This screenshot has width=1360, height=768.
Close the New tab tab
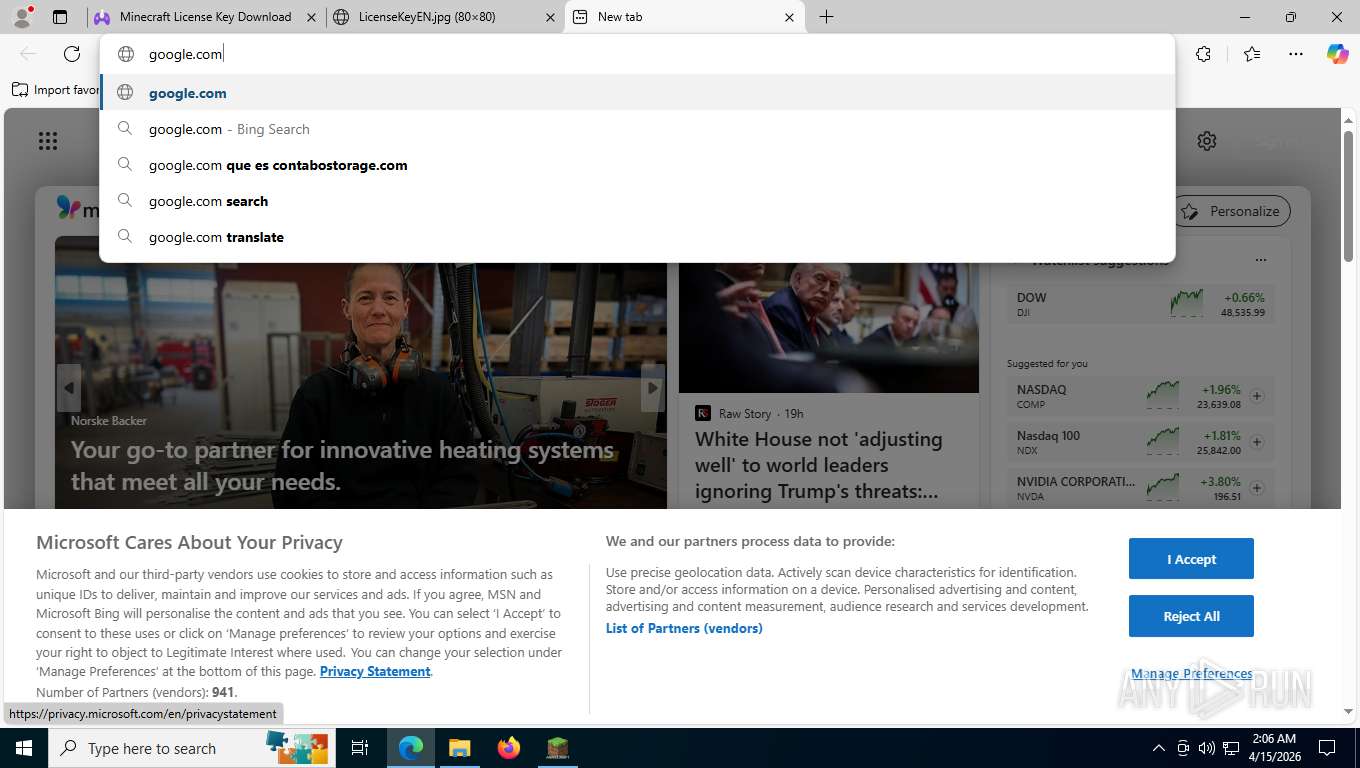[789, 17]
